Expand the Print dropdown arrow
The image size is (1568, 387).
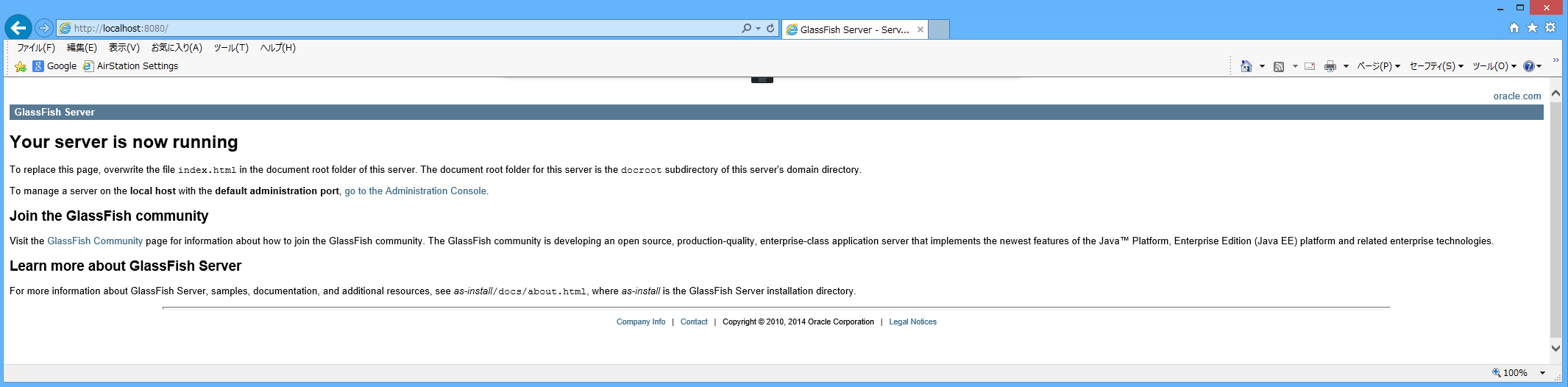click(1346, 66)
